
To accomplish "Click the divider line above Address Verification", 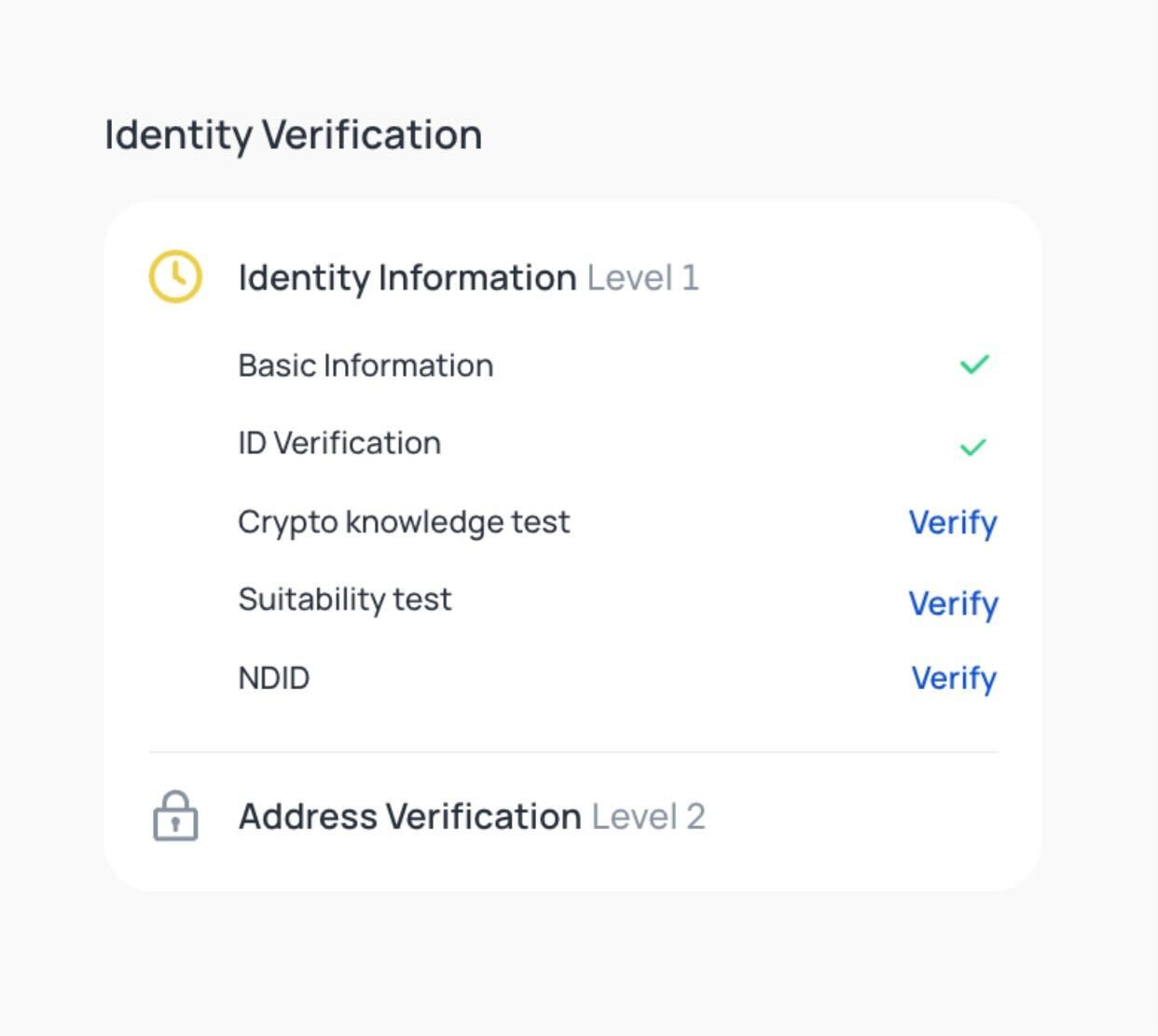I will click(x=573, y=752).
